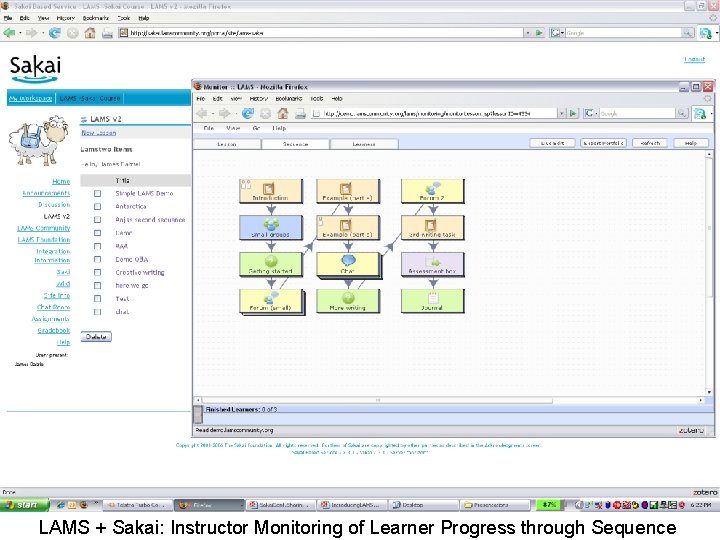Screen dimensions: 720x540
Task: Click the Windows Start button
Action: coord(25,505)
